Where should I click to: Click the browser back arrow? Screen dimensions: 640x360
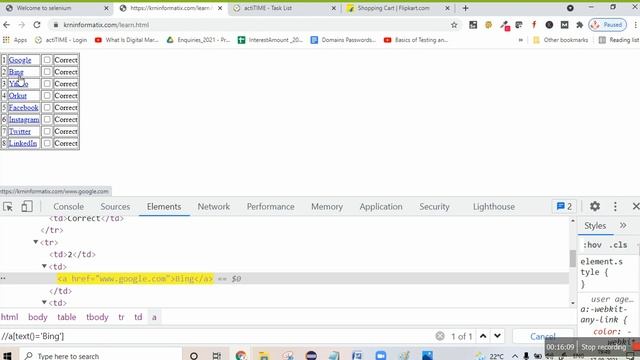(x=7, y=25)
